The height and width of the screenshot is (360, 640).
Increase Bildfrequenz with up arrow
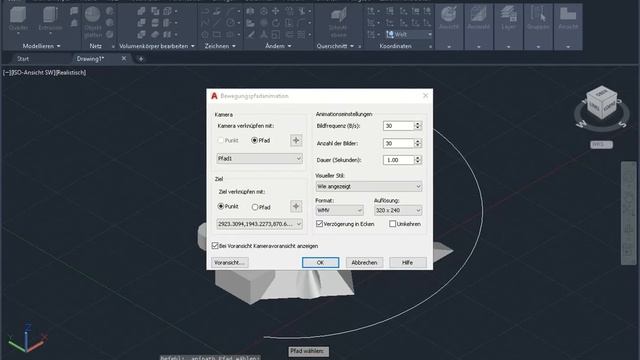418,124
